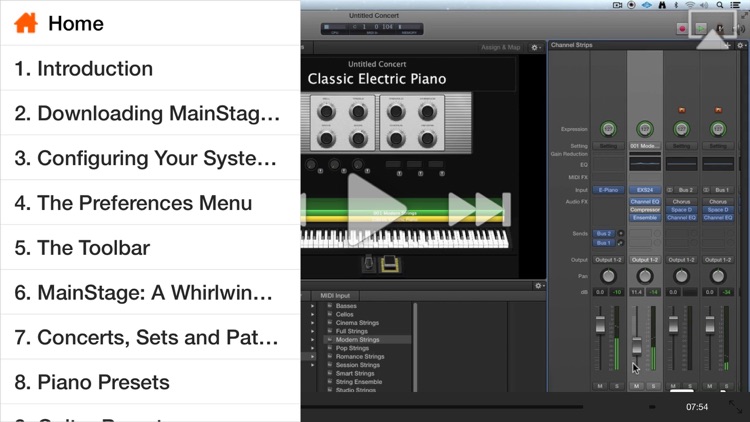Select Romance Strings in the library list
750x422 pixels.
point(360,356)
